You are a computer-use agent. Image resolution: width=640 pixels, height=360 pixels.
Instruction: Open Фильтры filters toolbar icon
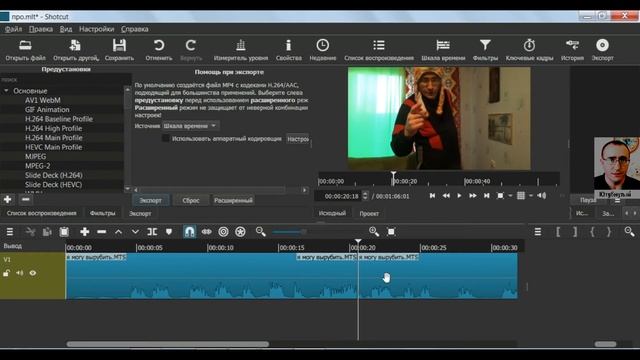pos(485,50)
